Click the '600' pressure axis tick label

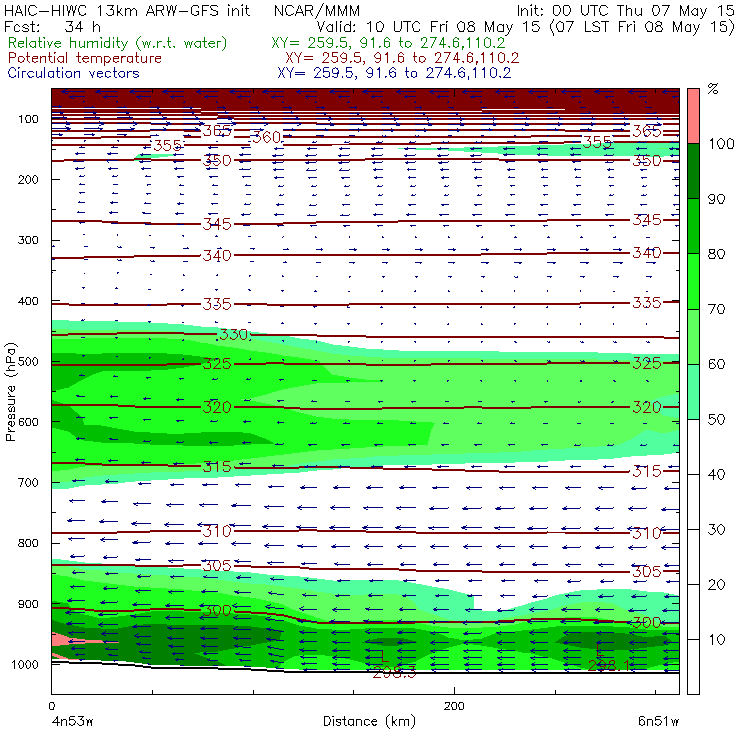28,422
